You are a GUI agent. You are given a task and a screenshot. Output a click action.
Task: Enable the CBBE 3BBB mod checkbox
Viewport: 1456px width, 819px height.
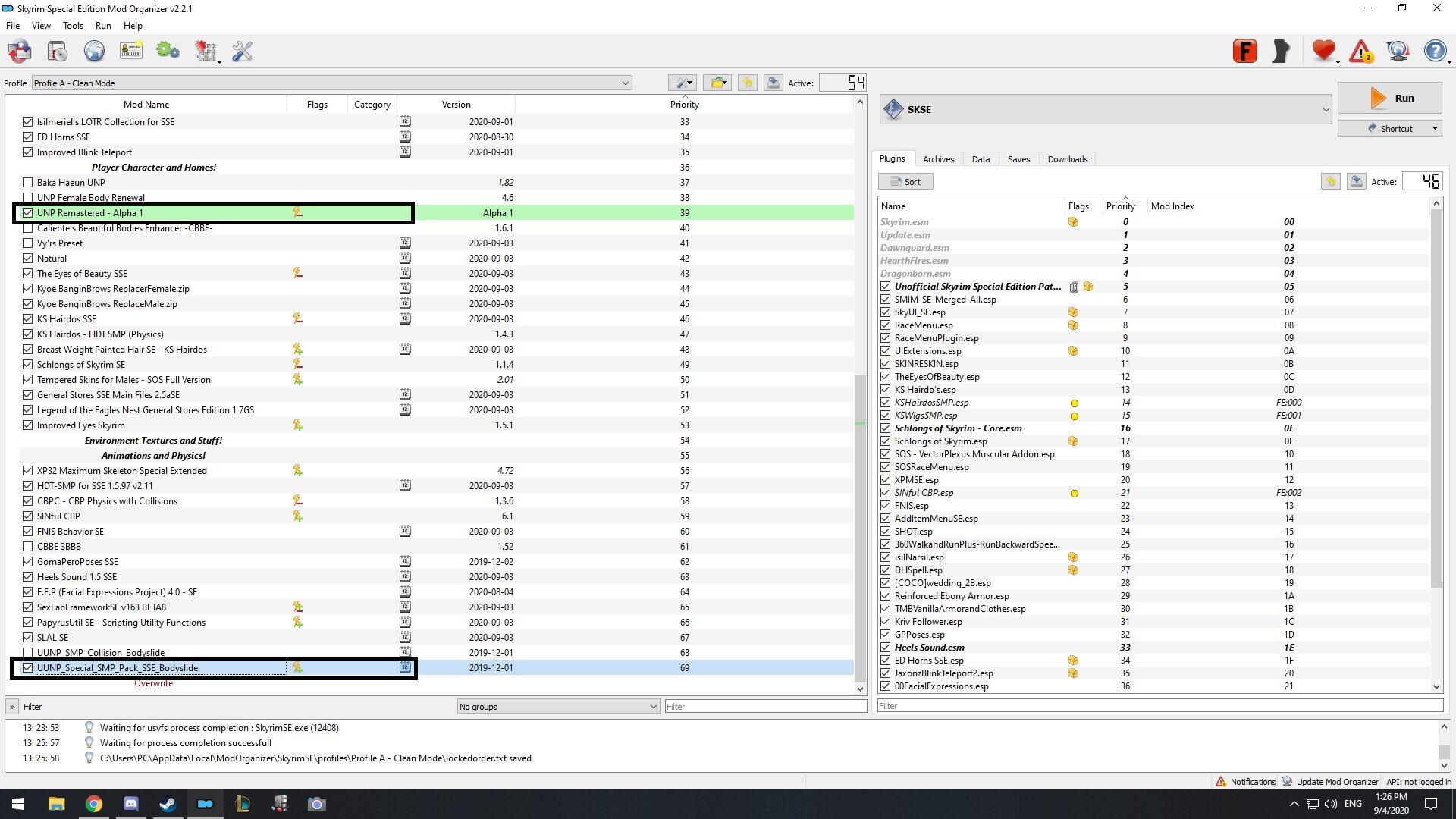coord(28,546)
